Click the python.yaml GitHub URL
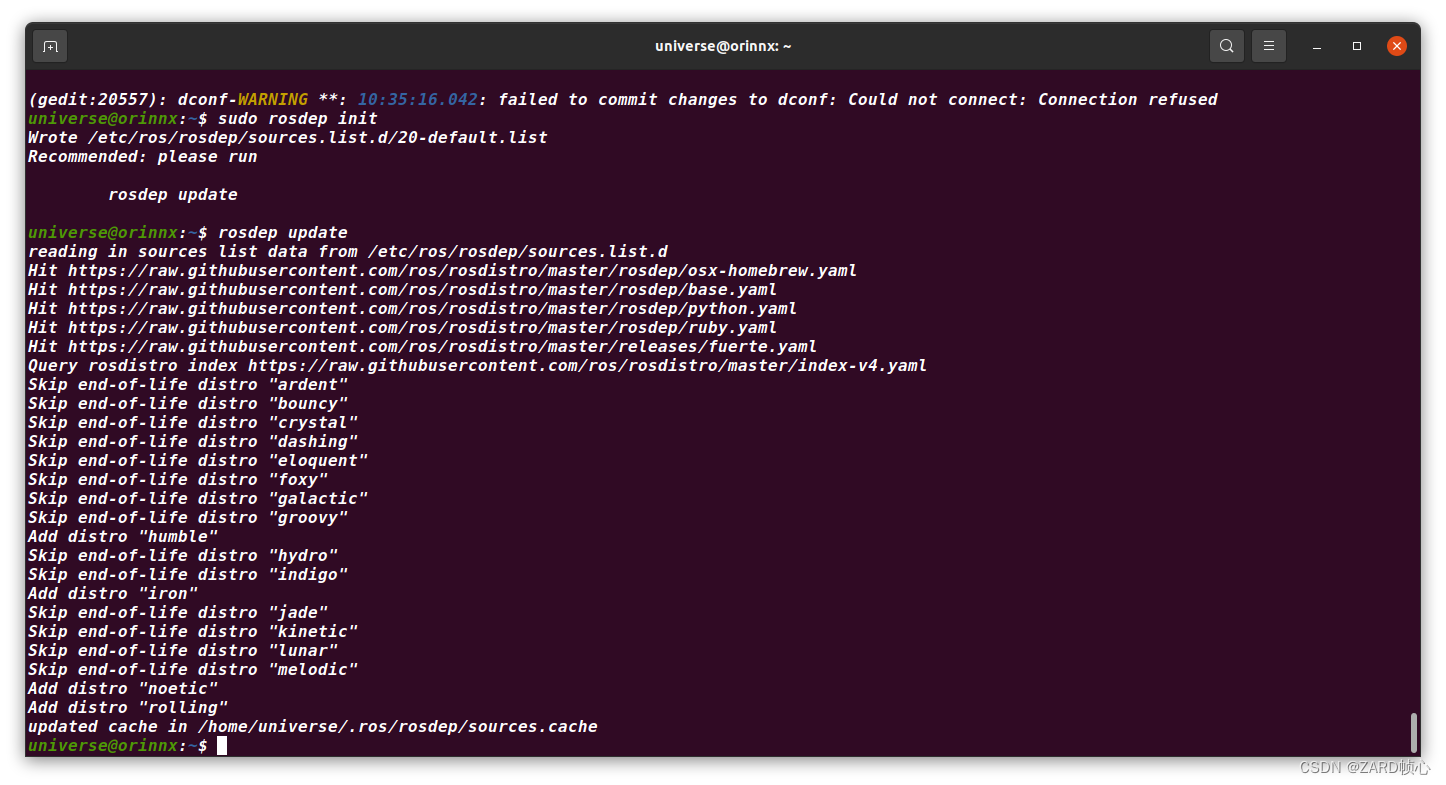Image resolution: width=1446 pixels, height=785 pixels. [432, 309]
